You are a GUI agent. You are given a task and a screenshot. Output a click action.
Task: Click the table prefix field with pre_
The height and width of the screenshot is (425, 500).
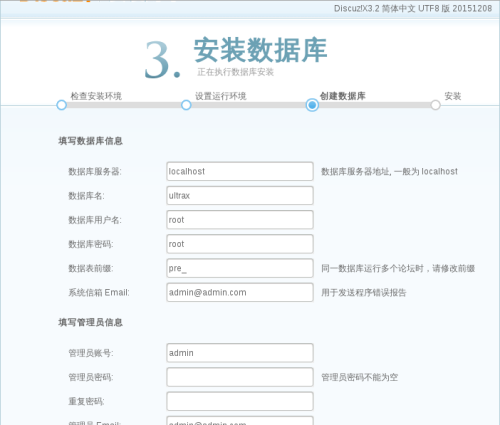(240, 268)
